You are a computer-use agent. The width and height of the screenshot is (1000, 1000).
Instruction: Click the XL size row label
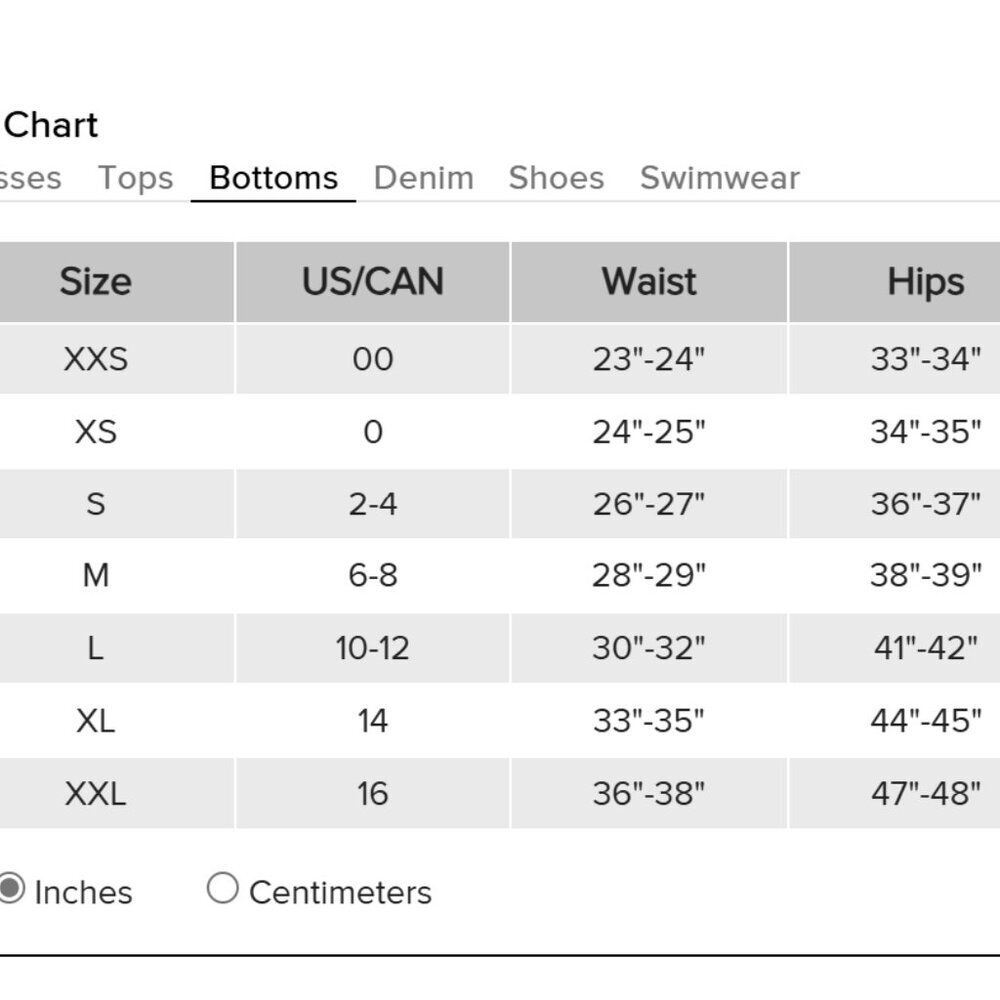[x=95, y=720]
